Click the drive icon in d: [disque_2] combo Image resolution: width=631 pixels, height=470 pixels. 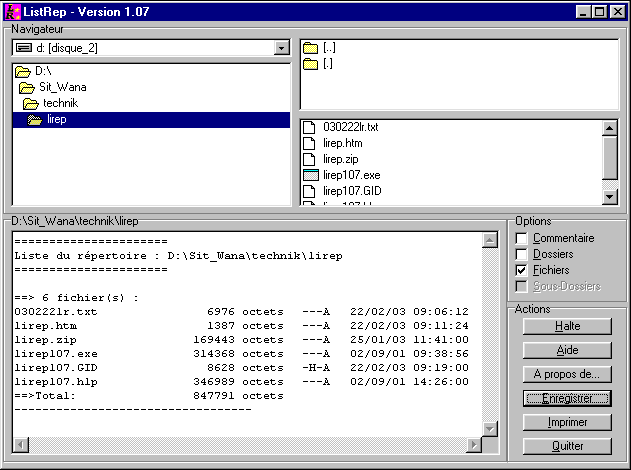coord(24,48)
